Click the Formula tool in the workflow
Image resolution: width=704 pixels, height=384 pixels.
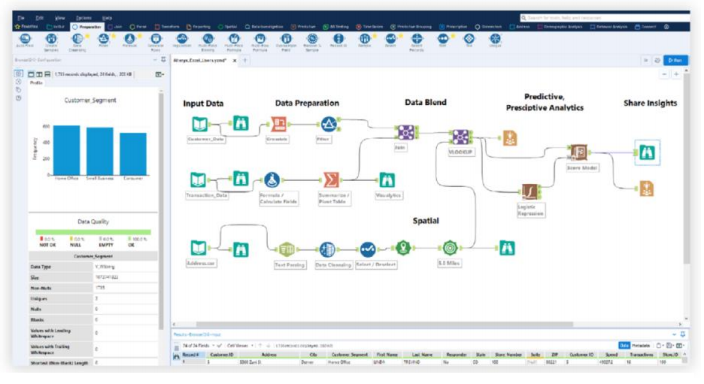pyautogui.click(x=272, y=180)
